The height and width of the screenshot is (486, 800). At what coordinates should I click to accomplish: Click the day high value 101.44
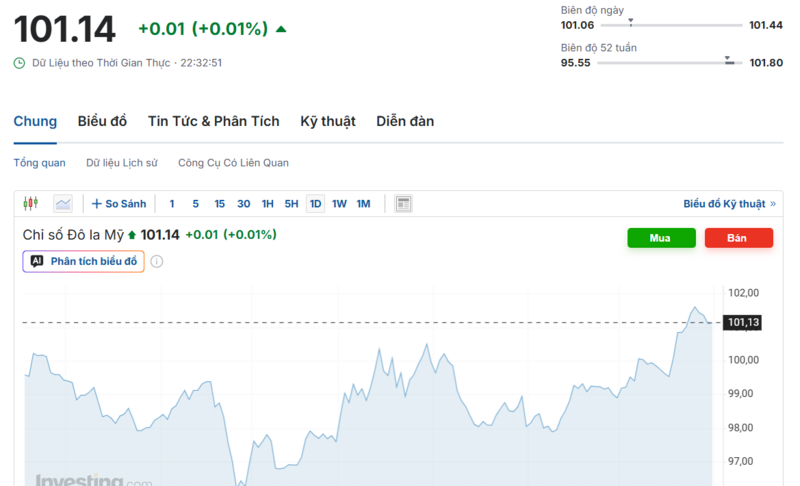766,25
